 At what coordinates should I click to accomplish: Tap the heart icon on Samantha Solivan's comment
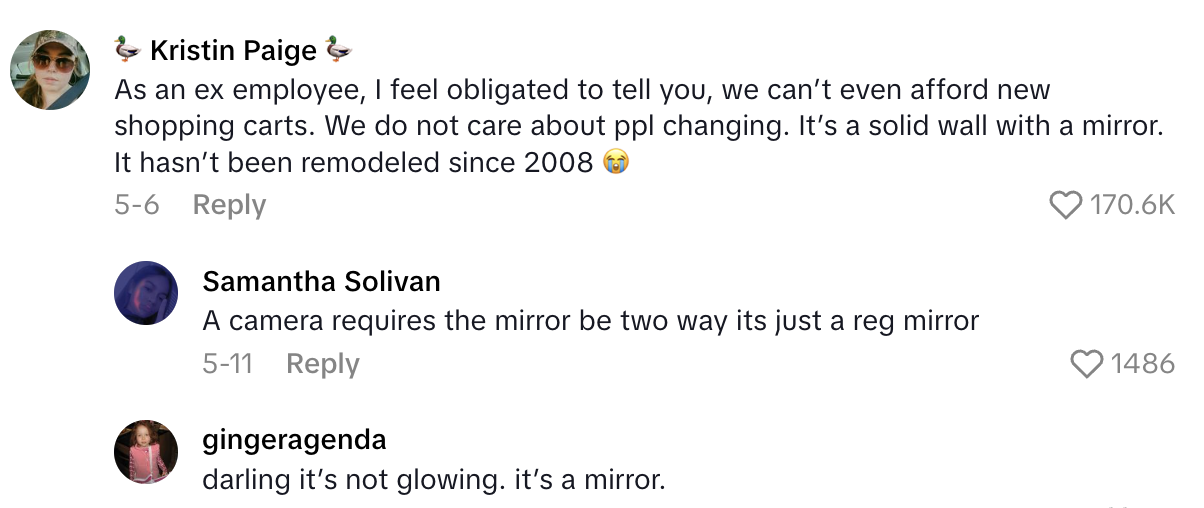(1087, 364)
